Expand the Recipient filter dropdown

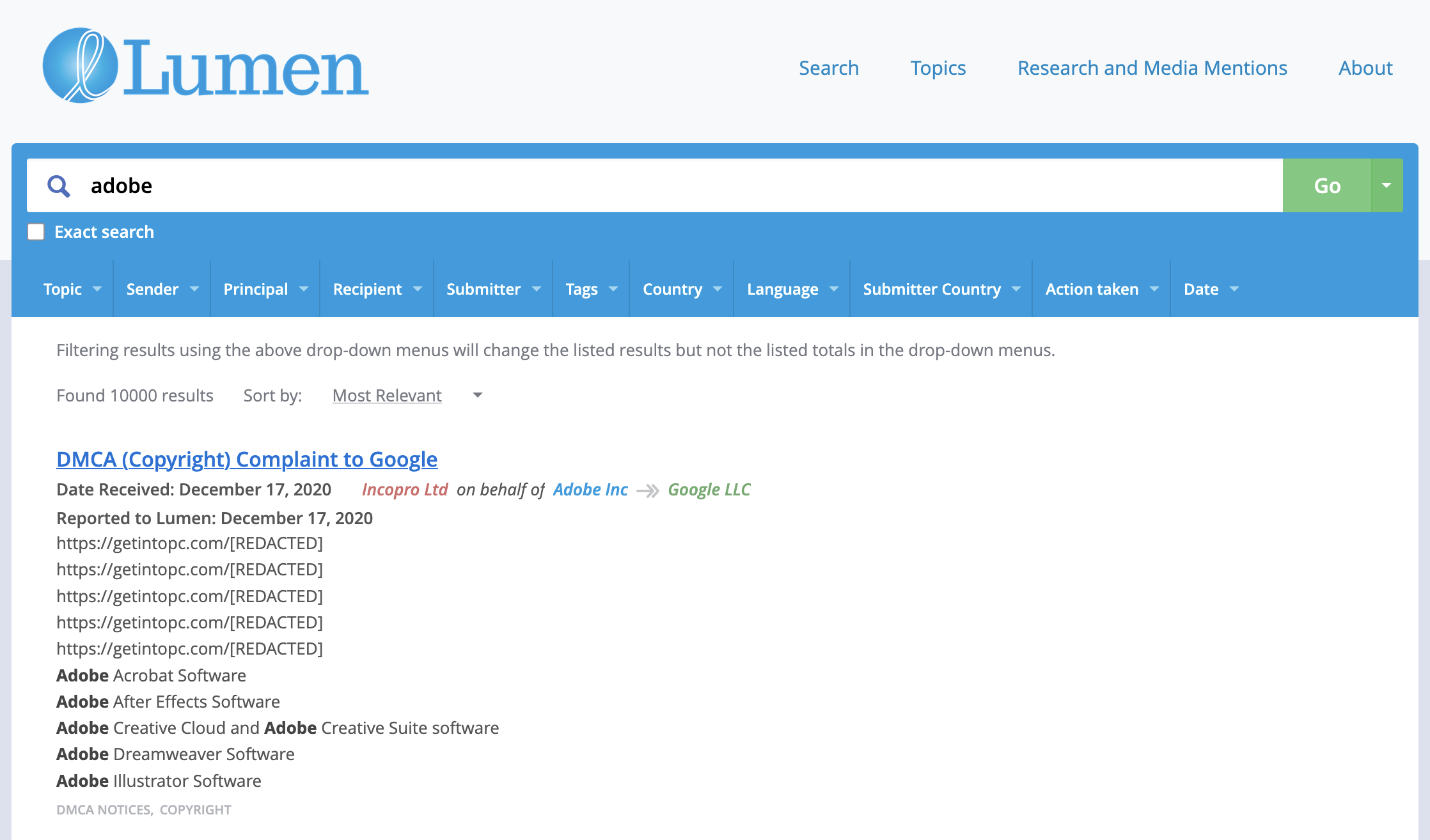click(377, 289)
